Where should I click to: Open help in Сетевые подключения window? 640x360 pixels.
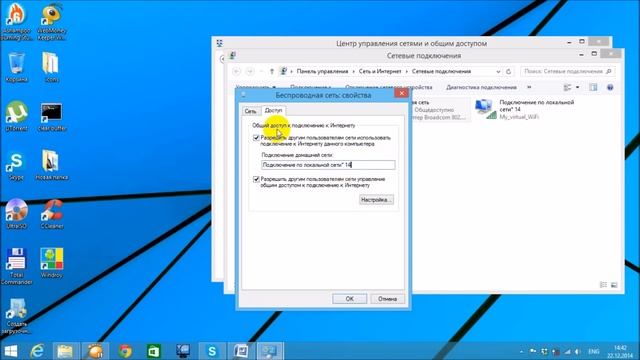610,87
